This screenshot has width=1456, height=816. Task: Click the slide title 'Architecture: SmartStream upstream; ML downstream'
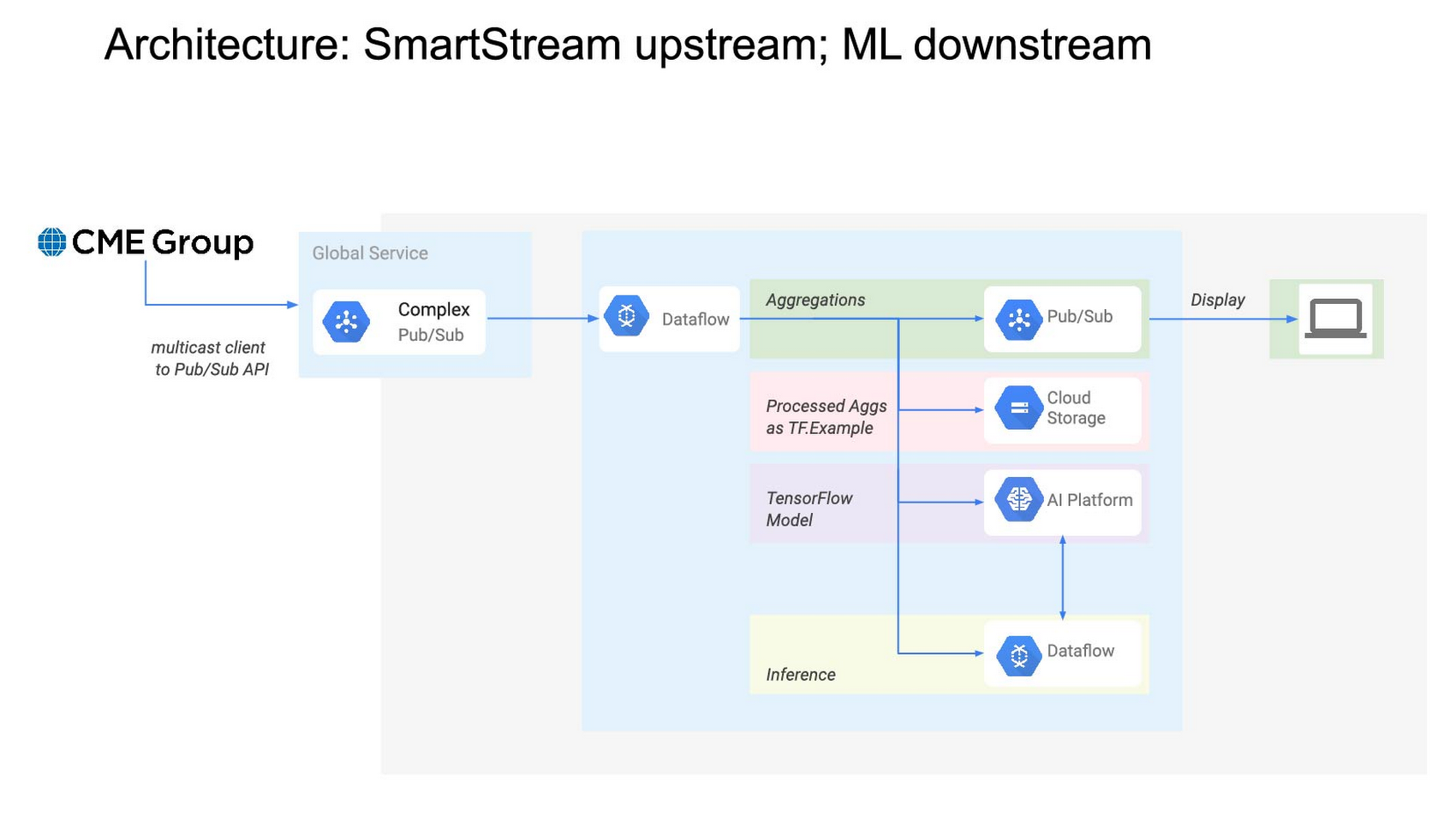point(628,45)
